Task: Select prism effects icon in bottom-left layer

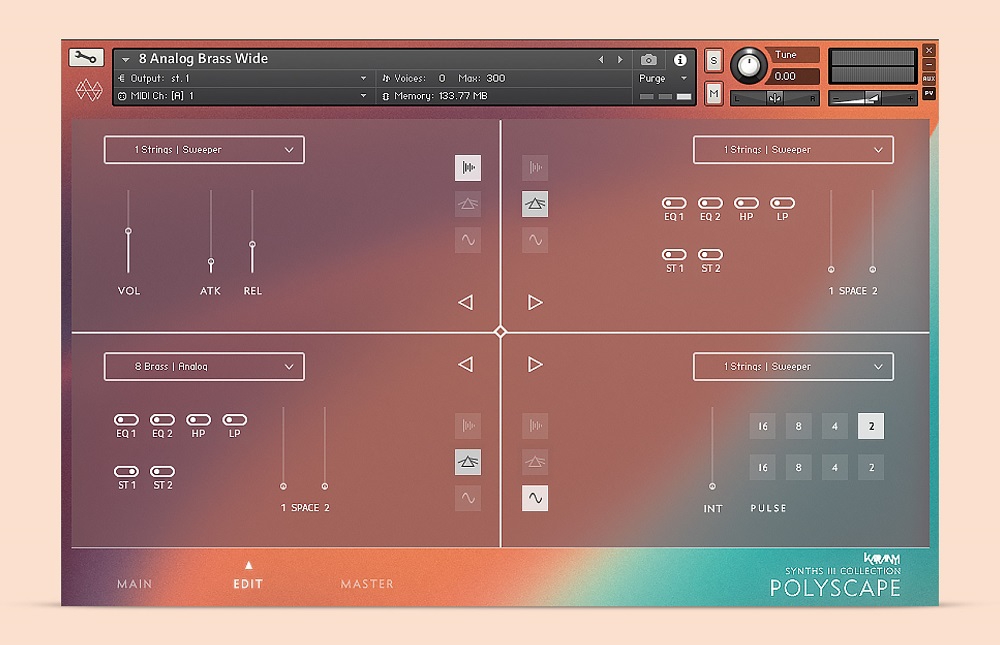Action: (468, 462)
